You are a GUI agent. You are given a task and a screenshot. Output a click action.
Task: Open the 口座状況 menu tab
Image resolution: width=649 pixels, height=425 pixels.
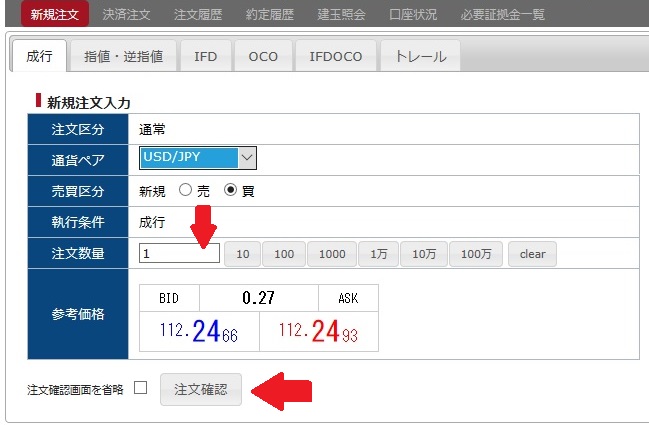tap(413, 14)
